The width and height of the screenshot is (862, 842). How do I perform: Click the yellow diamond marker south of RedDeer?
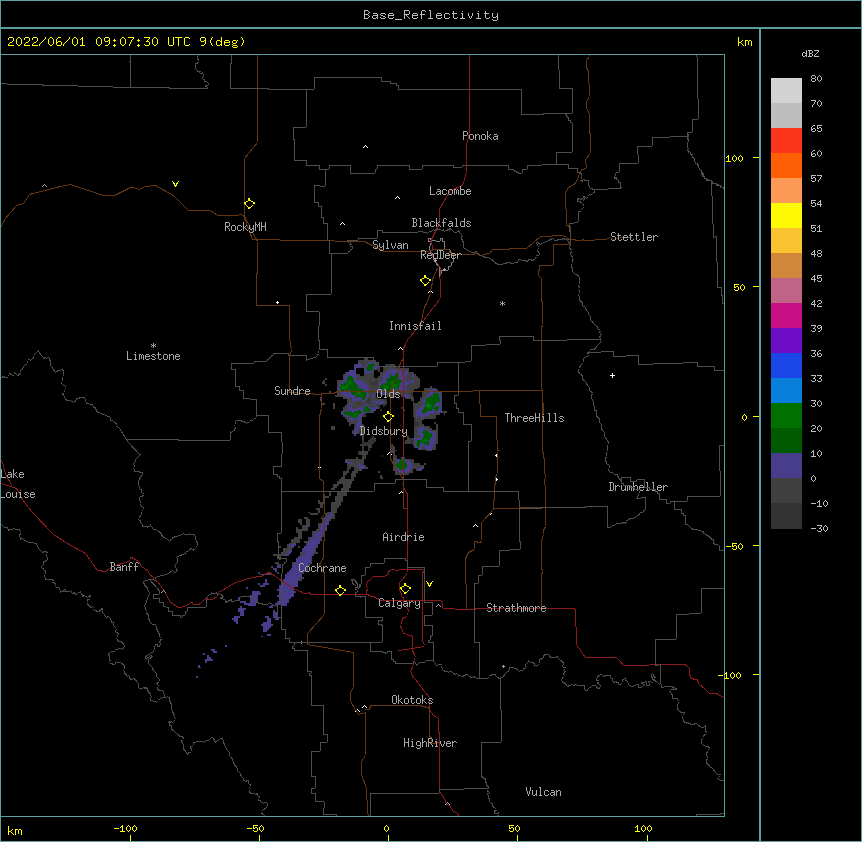point(426,281)
